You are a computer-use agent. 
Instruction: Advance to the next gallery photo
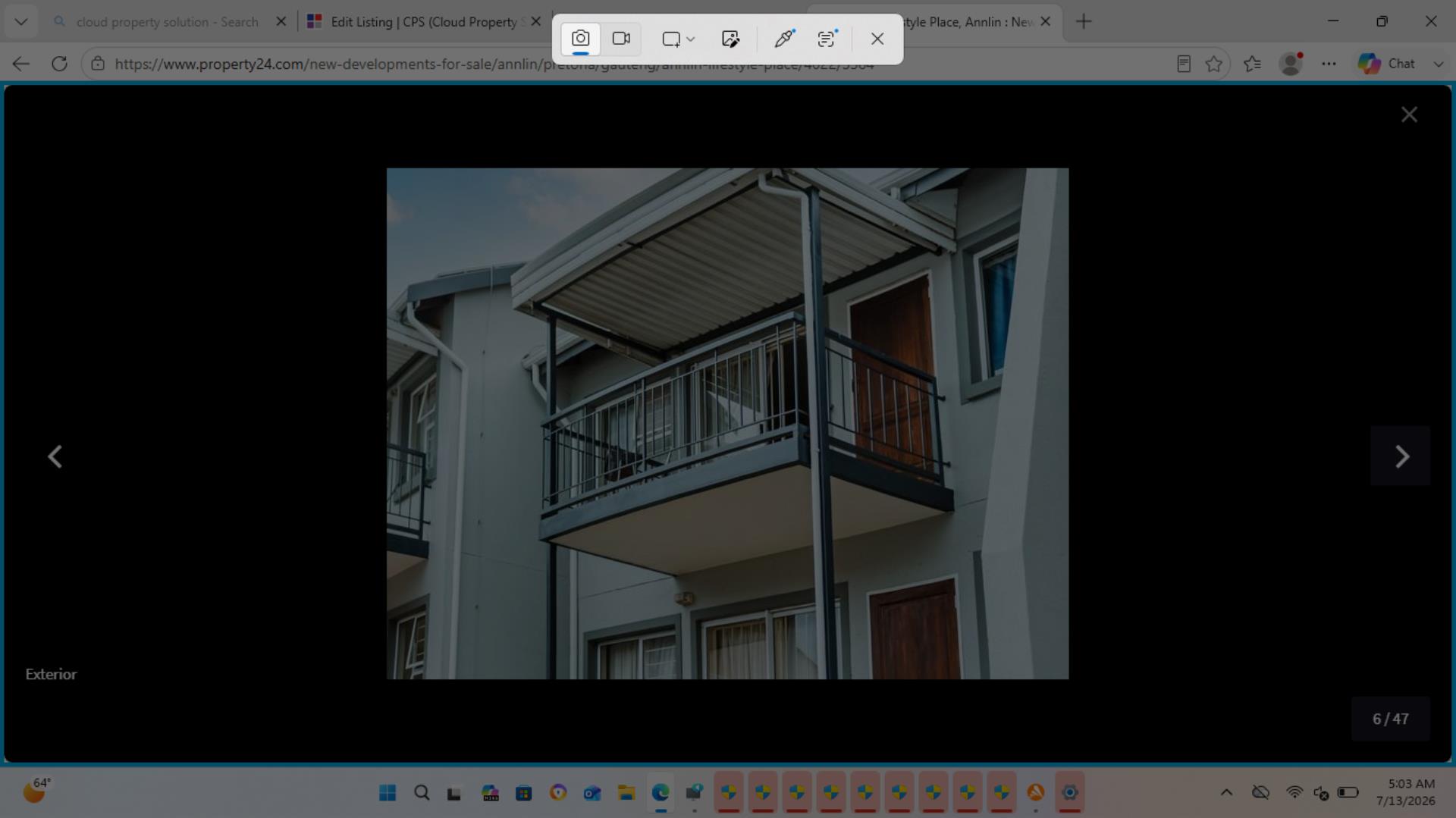tap(1401, 456)
